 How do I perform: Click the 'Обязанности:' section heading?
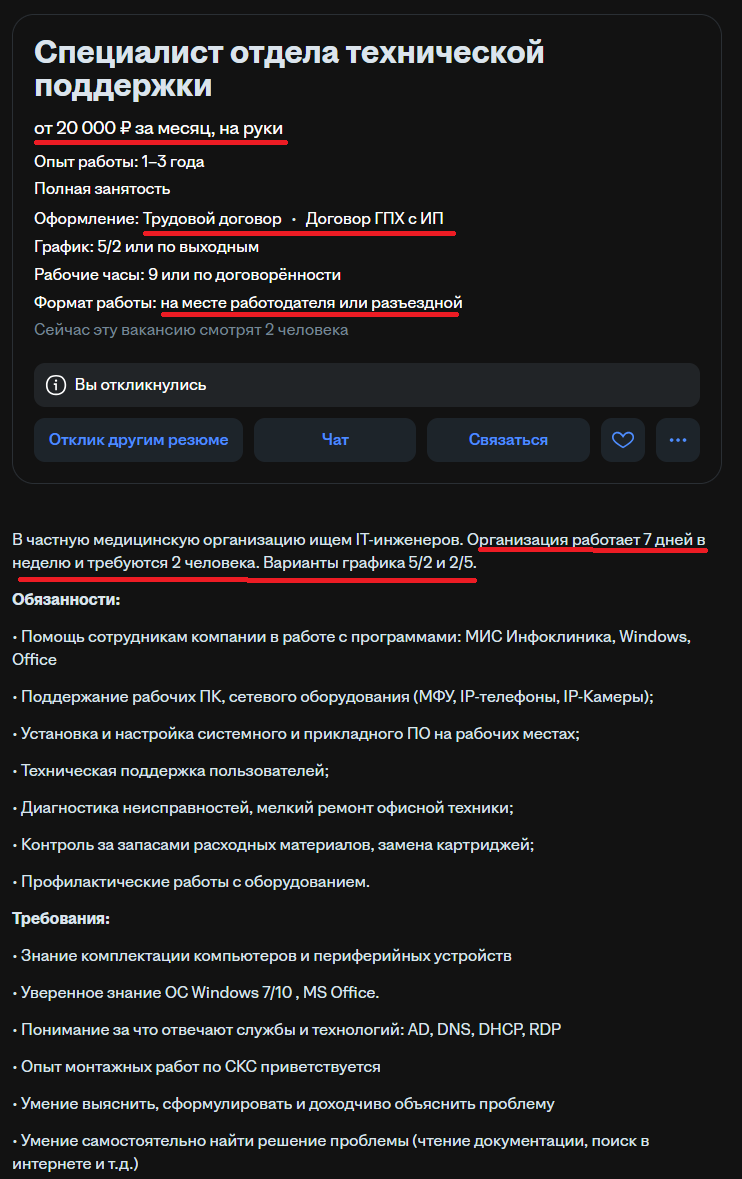pos(69,601)
